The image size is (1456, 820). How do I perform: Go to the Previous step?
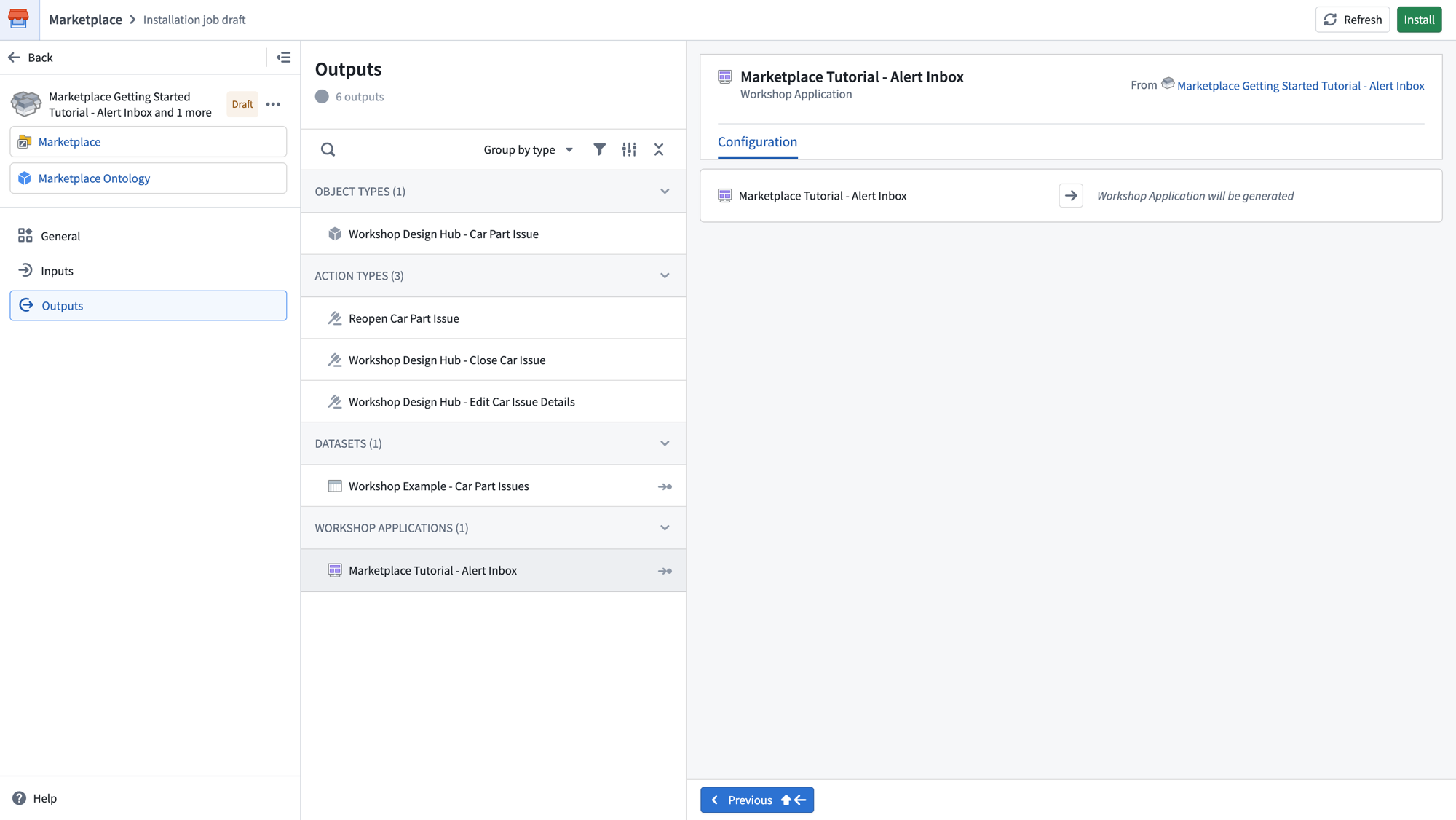click(x=757, y=800)
